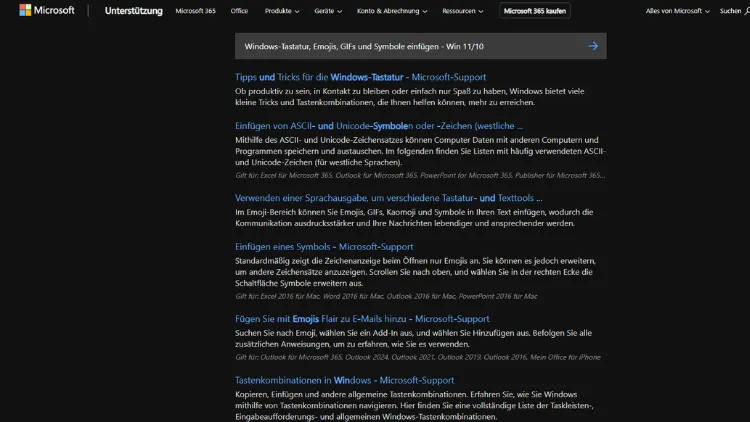750x422 pixels.
Task: Click the Microsoft logo icon
Action: pyautogui.click(x=25, y=10)
